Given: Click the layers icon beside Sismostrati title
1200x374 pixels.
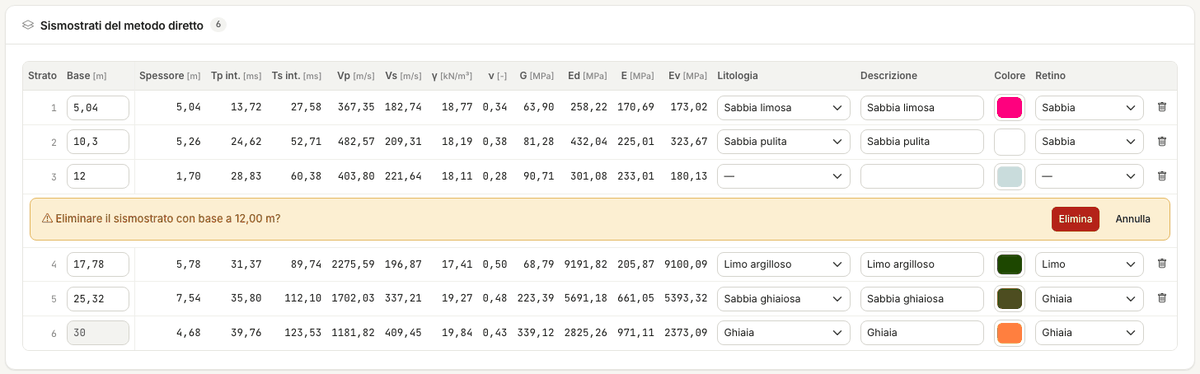Looking at the screenshot, I should tap(28, 24).
